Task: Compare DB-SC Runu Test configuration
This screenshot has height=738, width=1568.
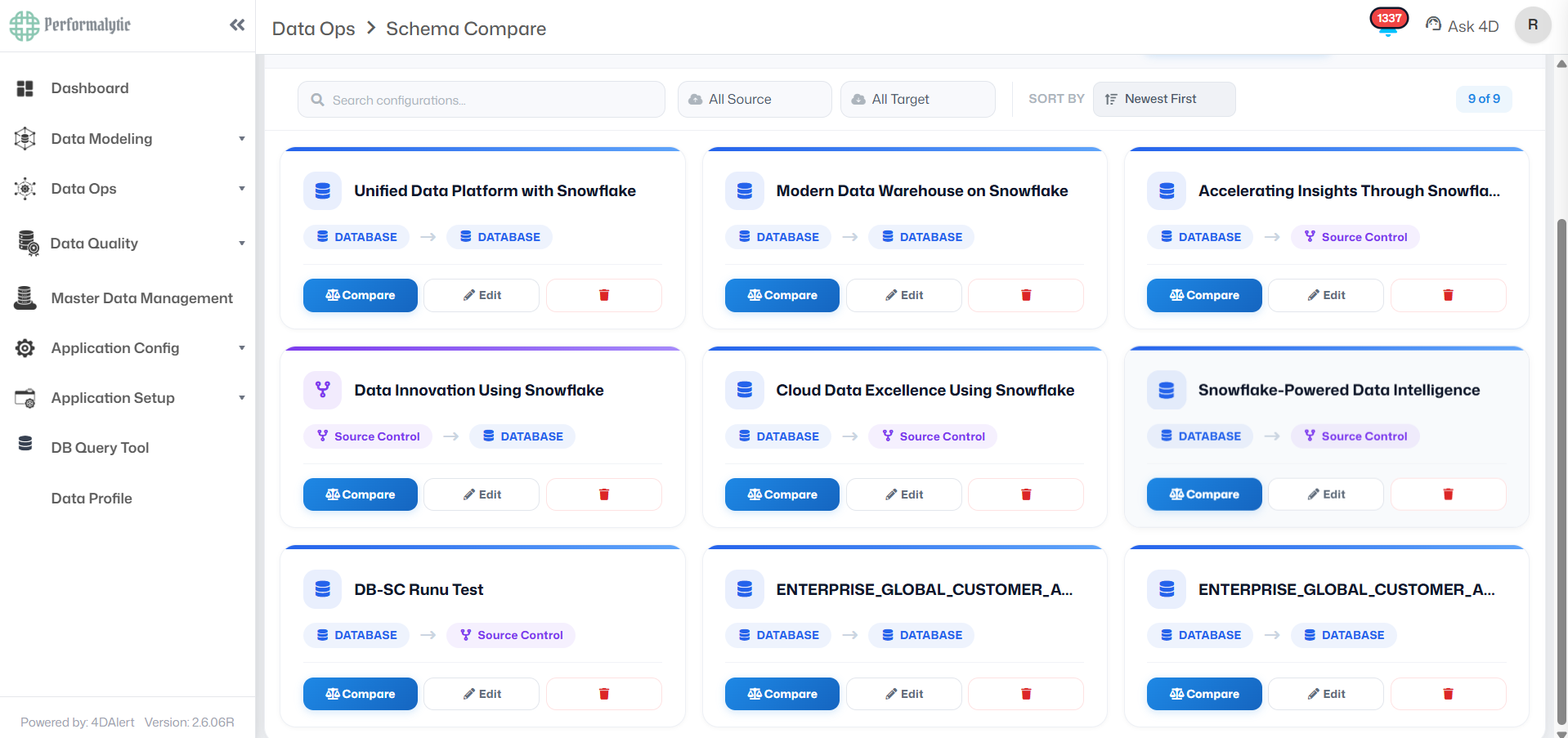Action: point(361,694)
